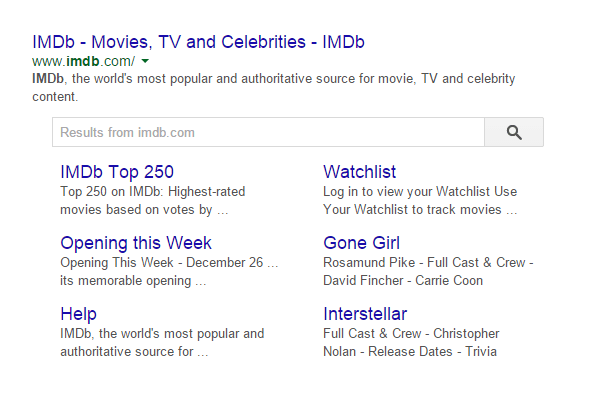Click text 'Nolan - Release Dates - Trivia'
Image resolution: width=600 pixels, height=400 pixels.
pyautogui.click(x=410, y=351)
